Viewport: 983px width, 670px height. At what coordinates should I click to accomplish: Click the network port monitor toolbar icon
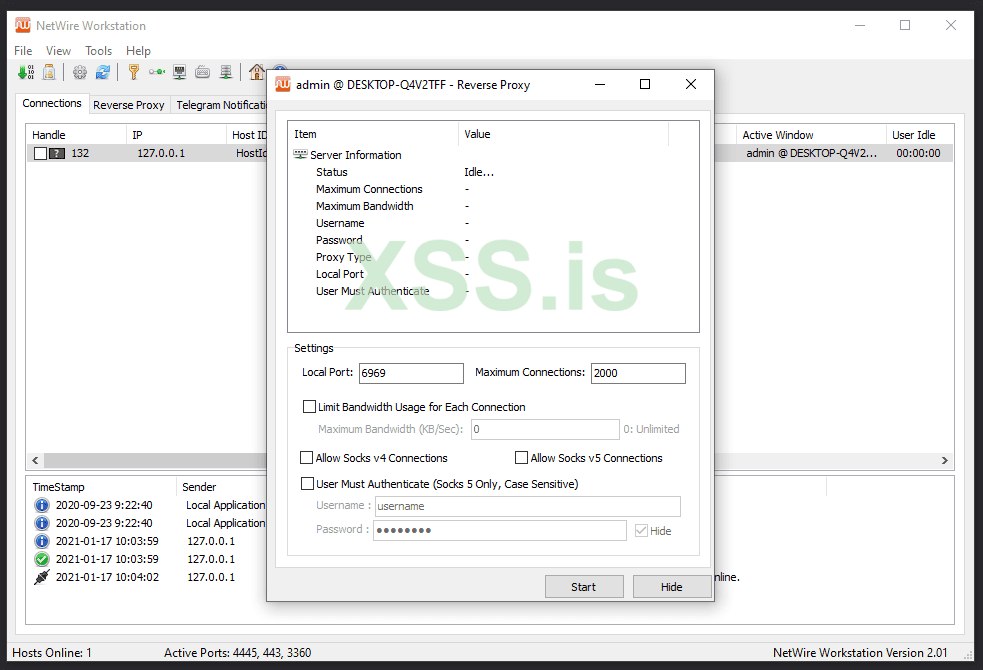click(180, 73)
